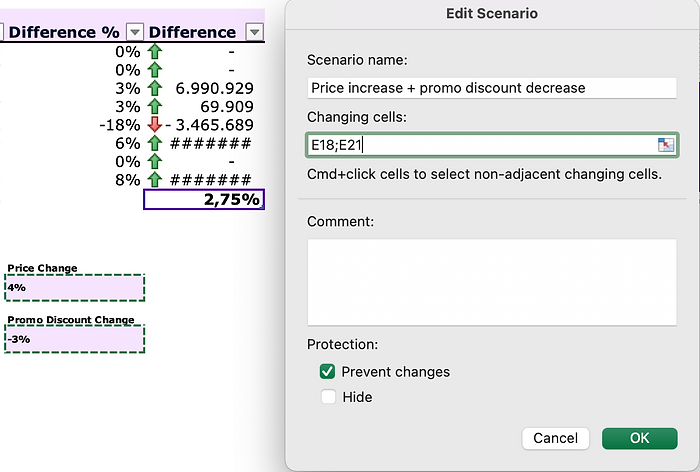Screen dimensions: 700x472
Task: Select the total cell showing 2,75%
Action: (x=204, y=199)
